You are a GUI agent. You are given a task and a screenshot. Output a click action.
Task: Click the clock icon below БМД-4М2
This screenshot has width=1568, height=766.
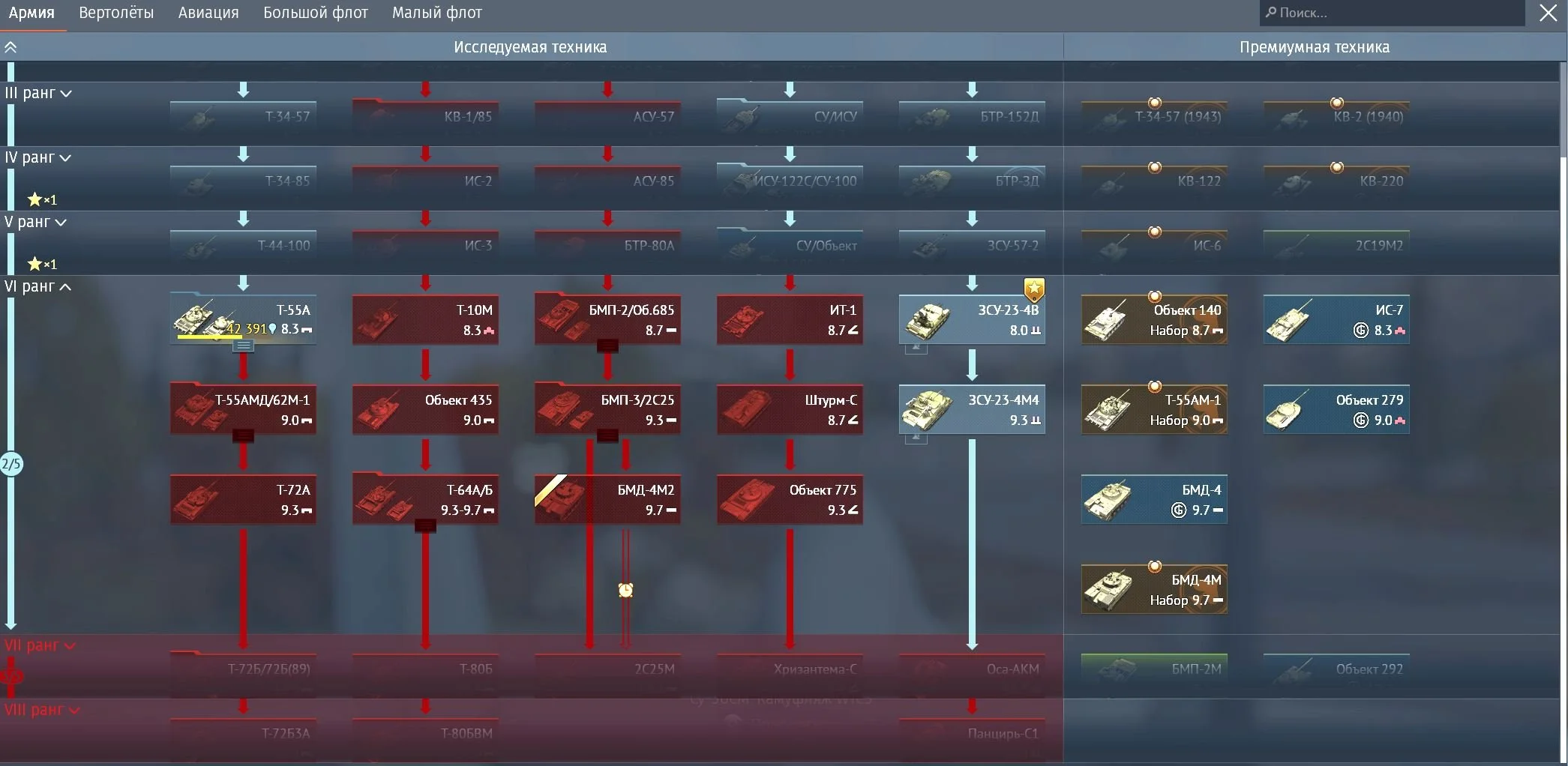pos(625,591)
